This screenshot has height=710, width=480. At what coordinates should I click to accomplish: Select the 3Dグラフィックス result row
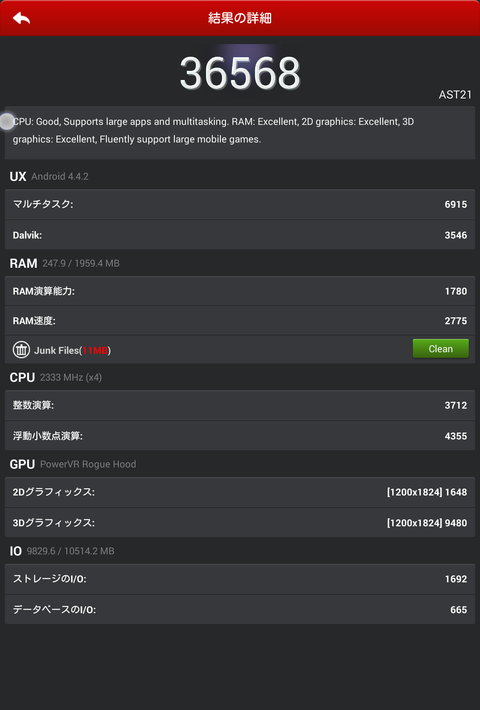click(x=240, y=523)
